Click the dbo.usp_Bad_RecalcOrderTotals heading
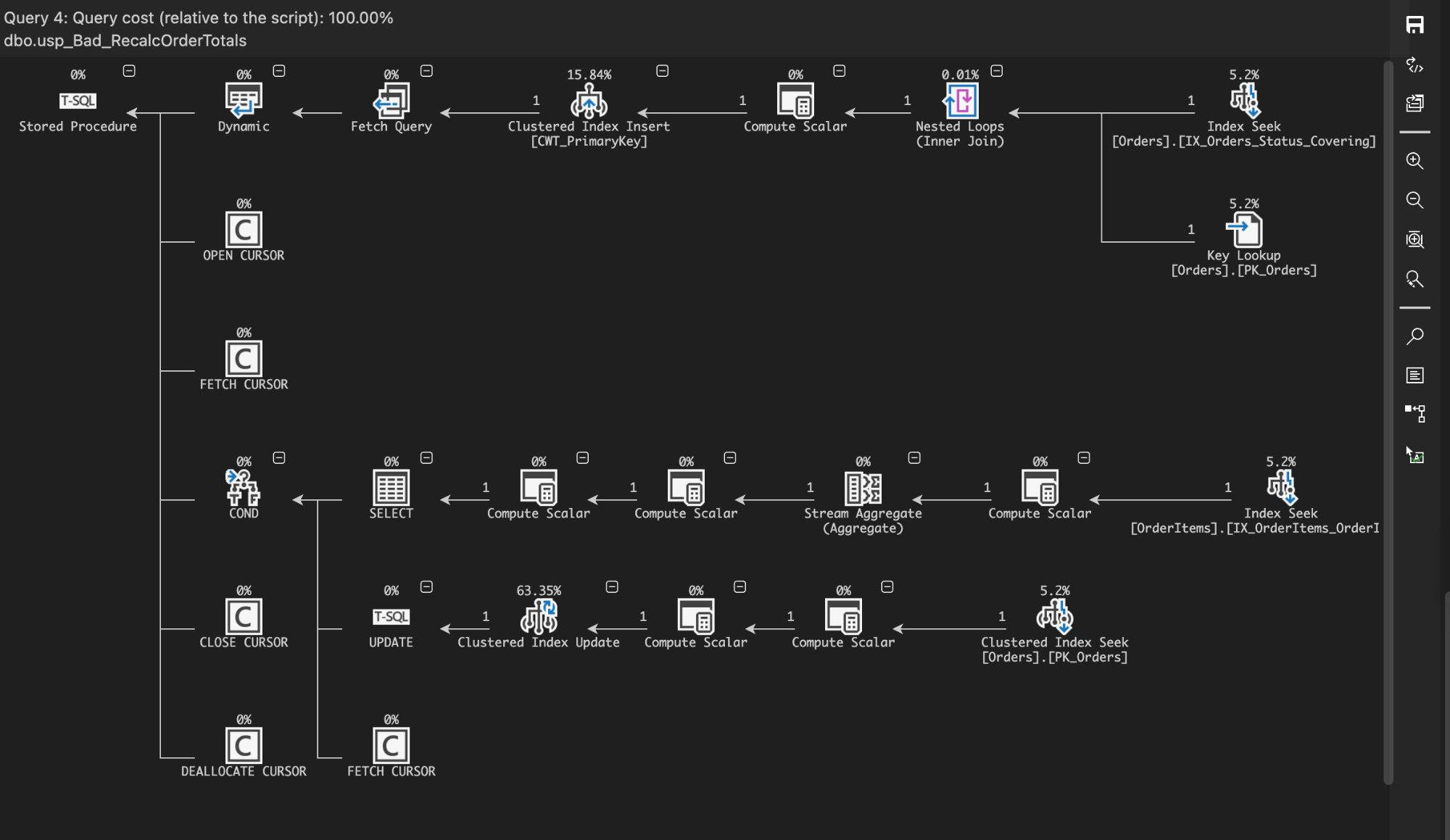This screenshot has height=840, width=1450. point(125,41)
